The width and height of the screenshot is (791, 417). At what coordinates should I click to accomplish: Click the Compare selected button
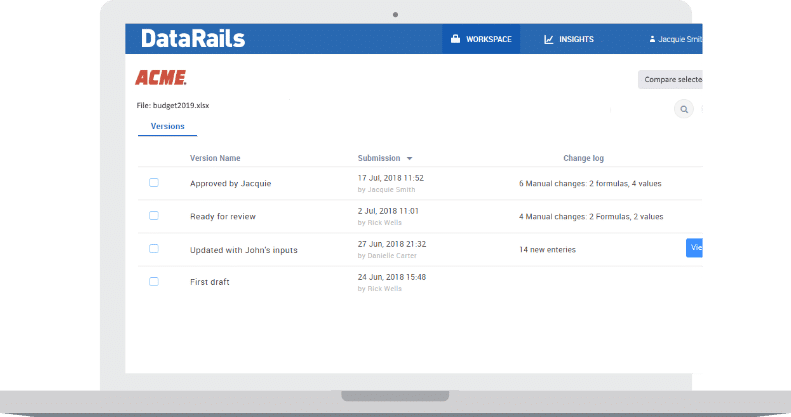tap(670, 80)
